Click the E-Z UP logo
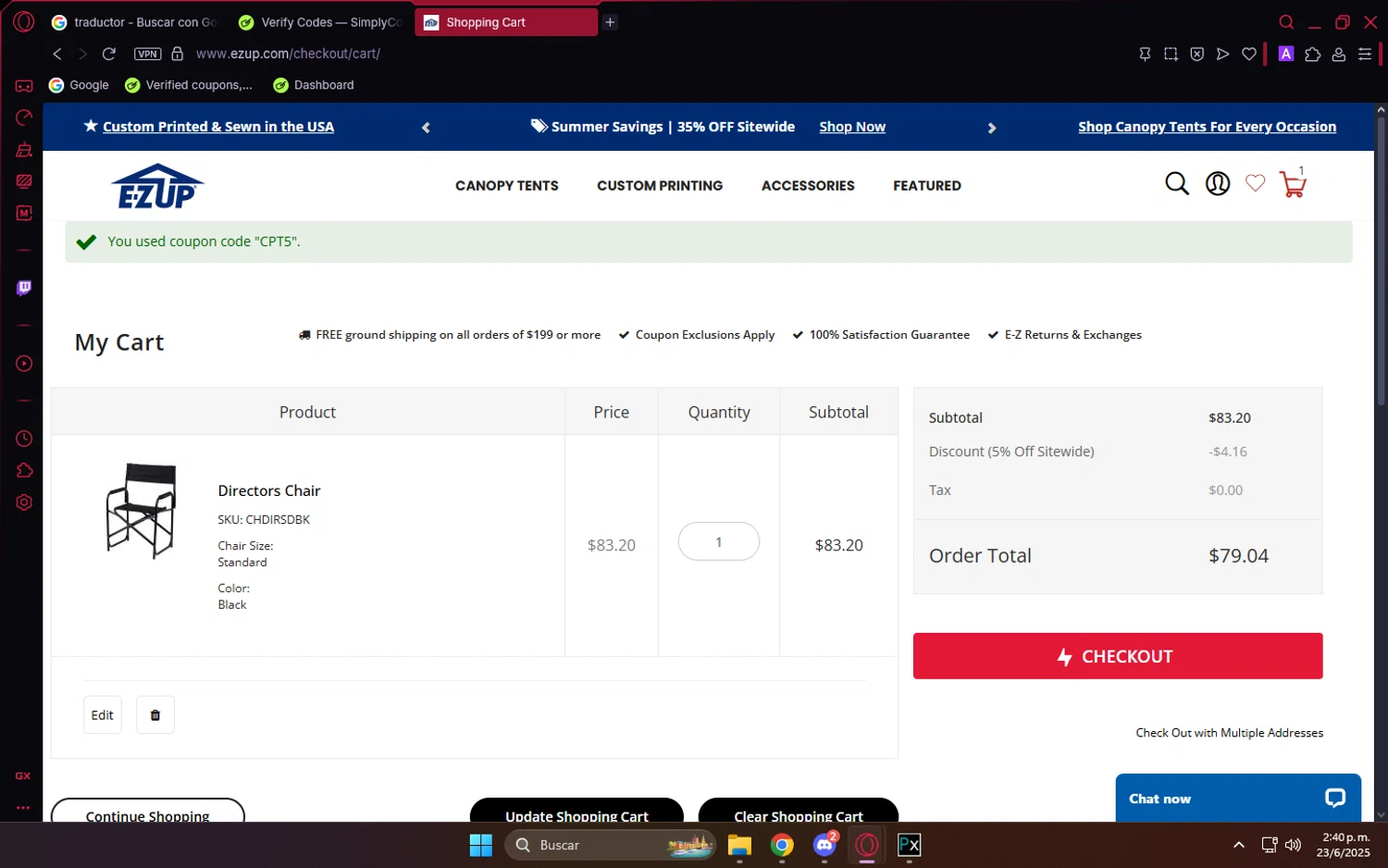The image size is (1388, 868). click(x=157, y=186)
